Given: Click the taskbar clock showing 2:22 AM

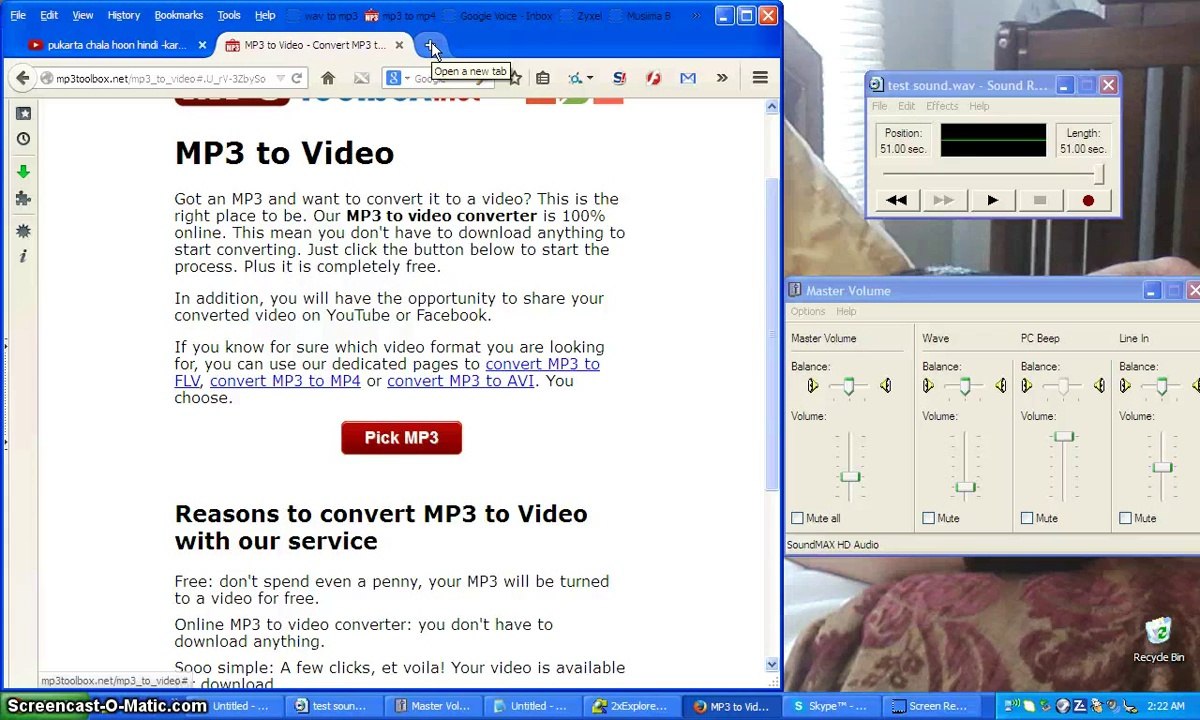Looking at the screenshot, I should [x=1166, y=706].
